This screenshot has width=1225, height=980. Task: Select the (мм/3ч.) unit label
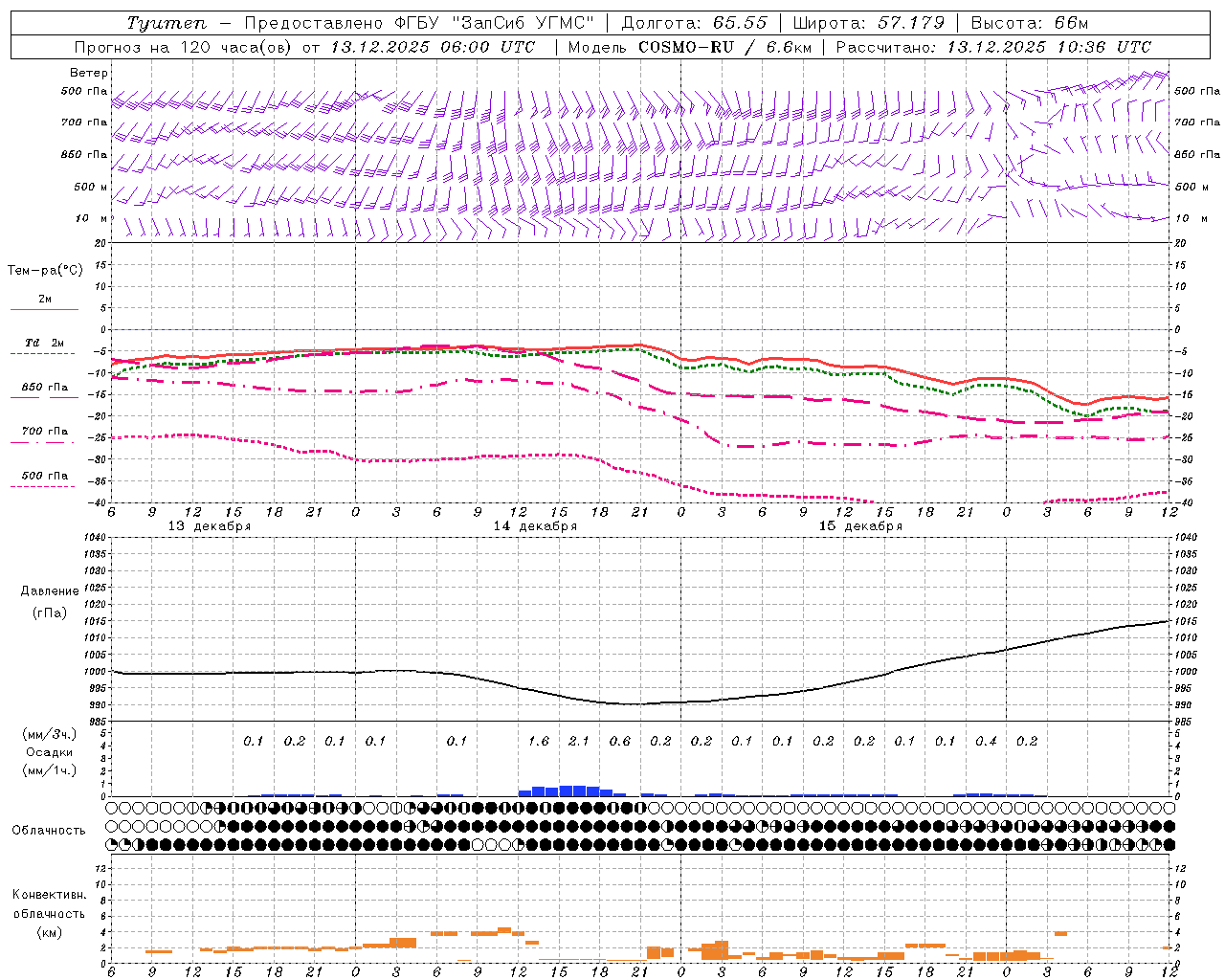click(49, 734)
